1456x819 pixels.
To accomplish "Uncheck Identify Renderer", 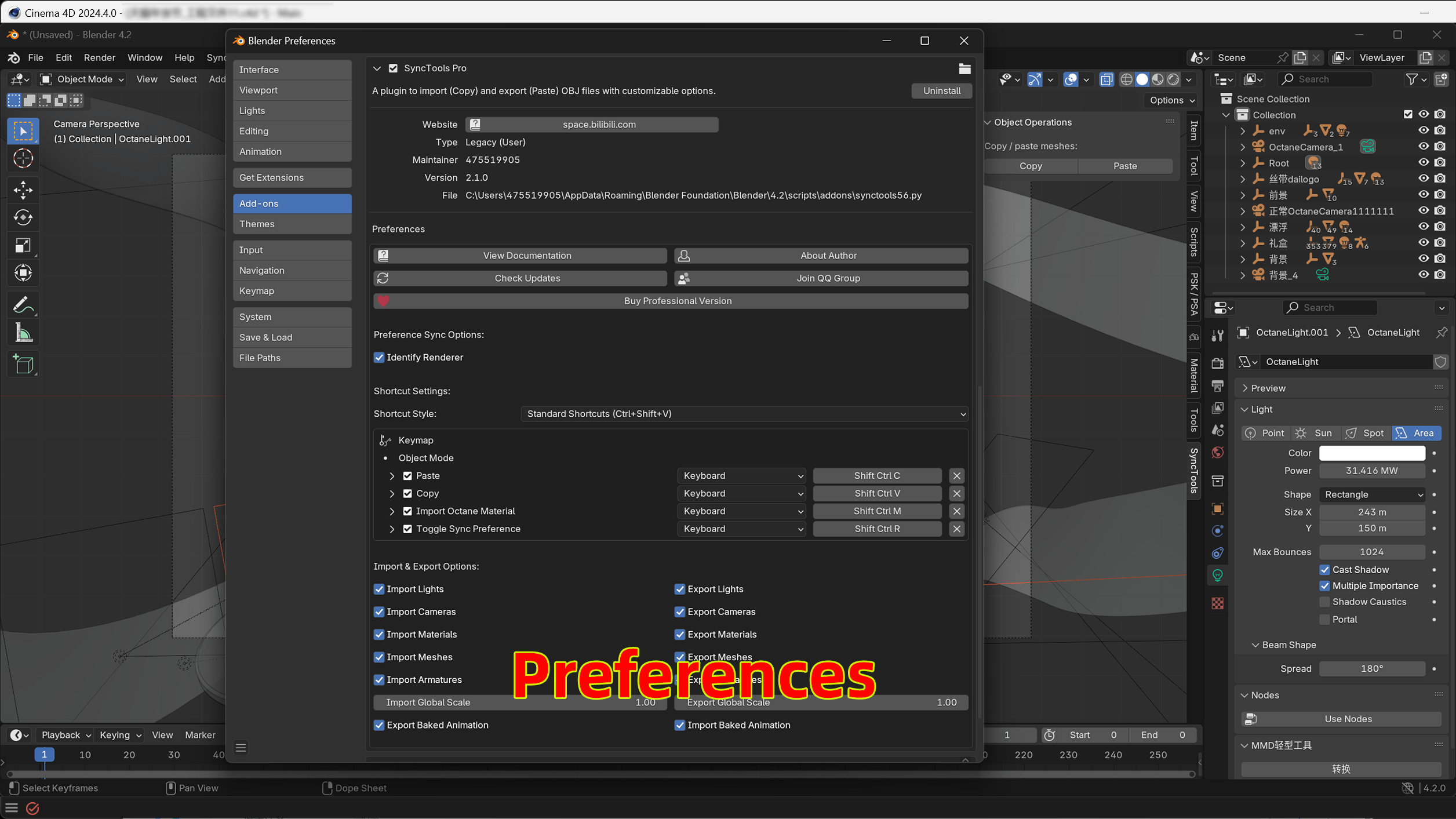I will pos(379,358).
